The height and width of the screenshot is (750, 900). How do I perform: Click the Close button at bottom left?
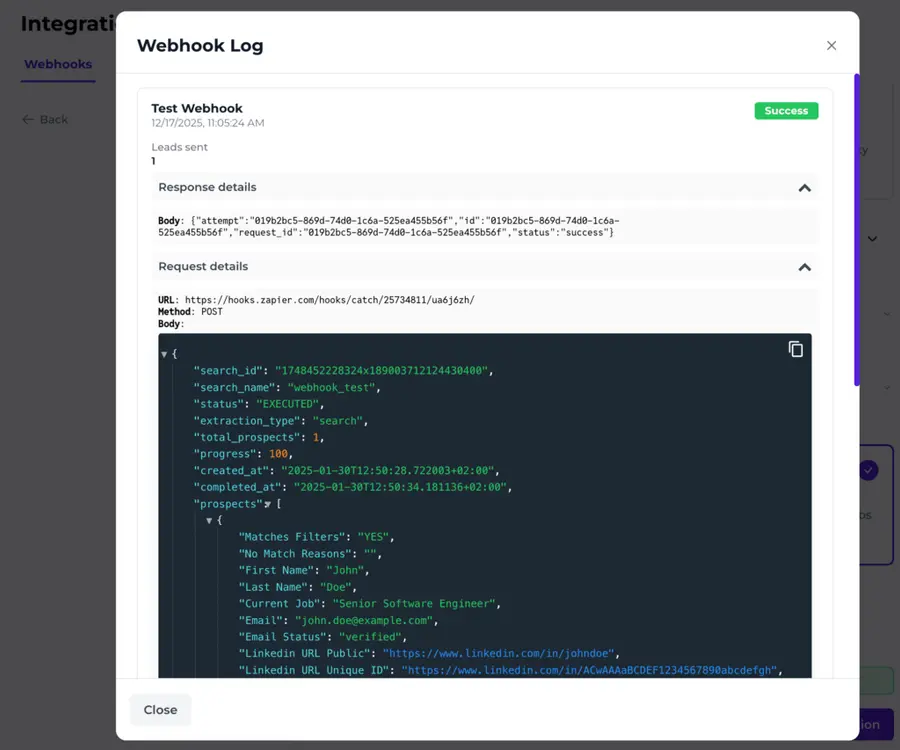pos(160,710)
